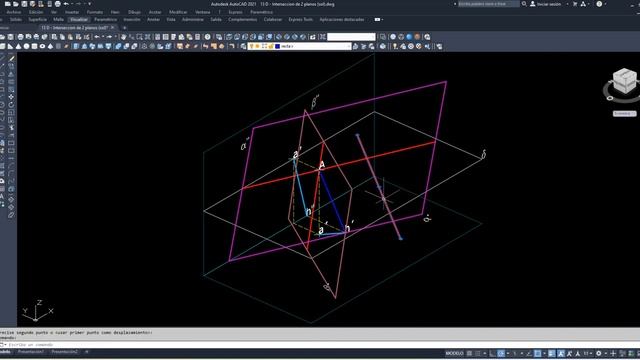Toggle the highlighted polar tracking status button

[501, 353]
